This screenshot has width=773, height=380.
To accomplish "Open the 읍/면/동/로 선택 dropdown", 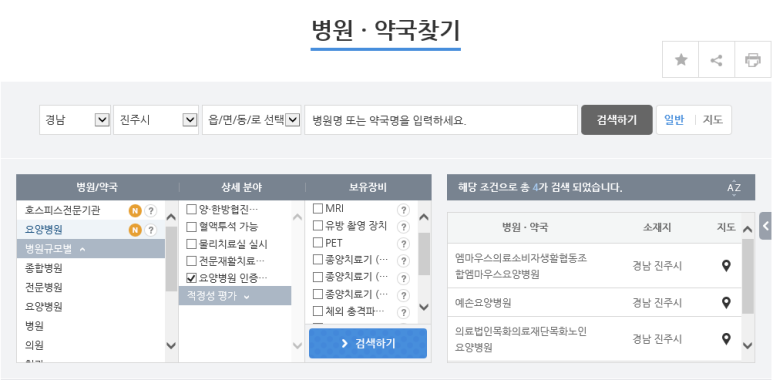I will click(x=251, y=120).
